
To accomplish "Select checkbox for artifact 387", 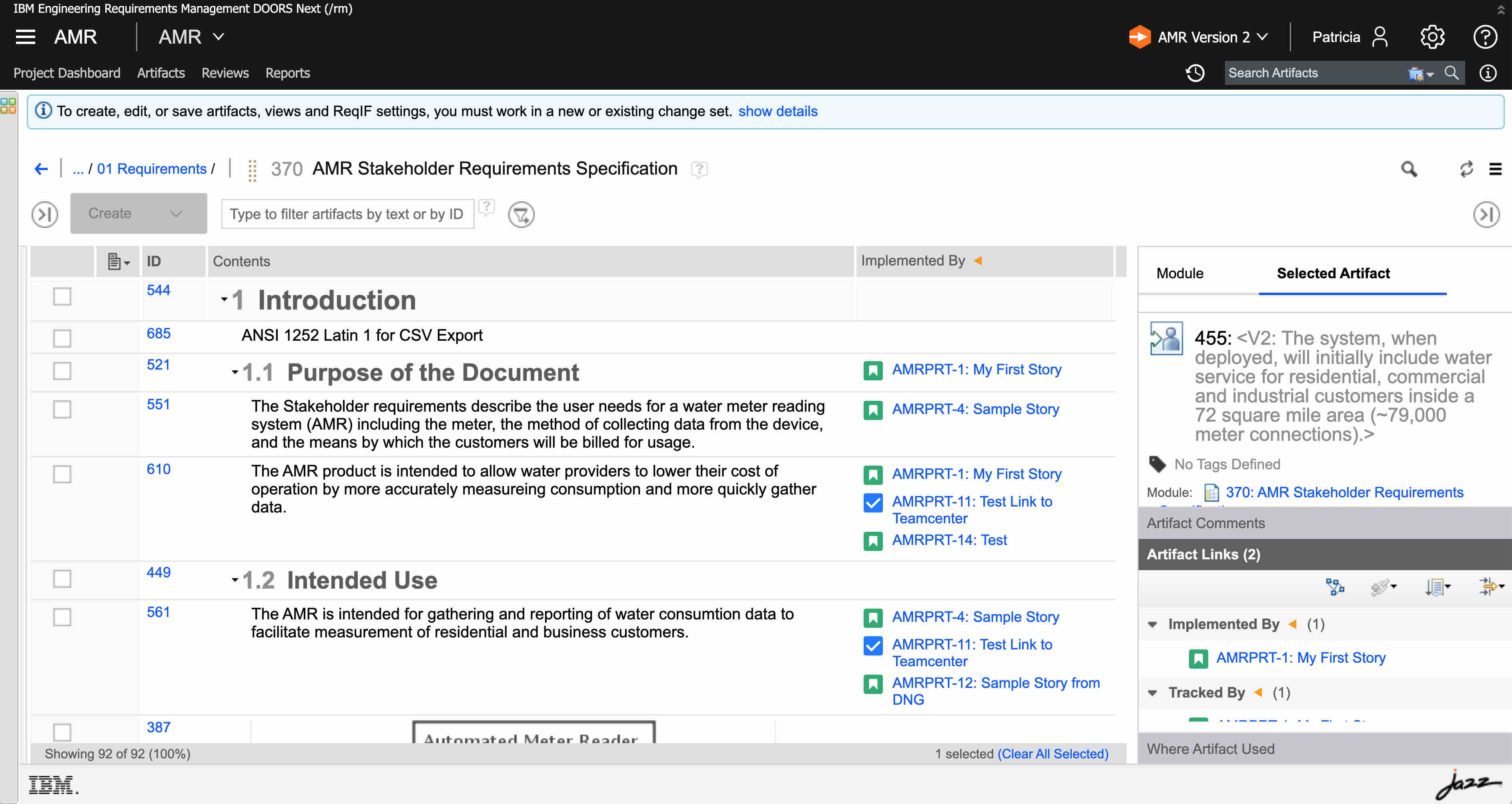I will [x=62, y=732].
